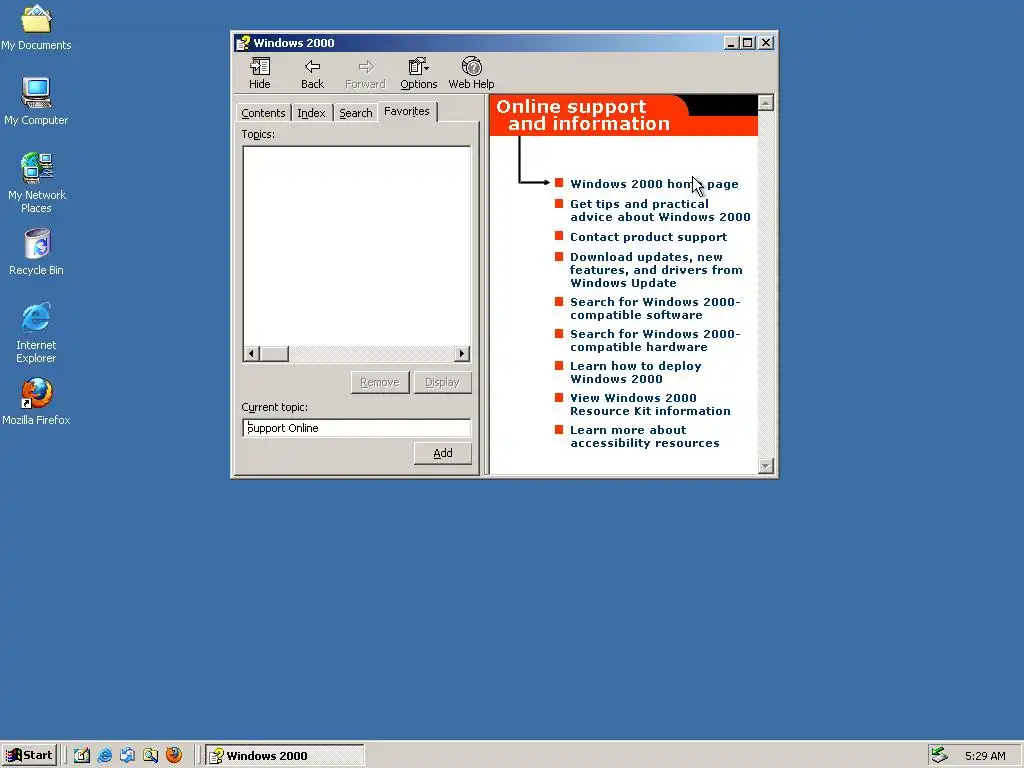Click Windows 2000 taskbar button
Image resolution: width=1024 pixels, height=768 pixels.
click(x=285, y=756)
